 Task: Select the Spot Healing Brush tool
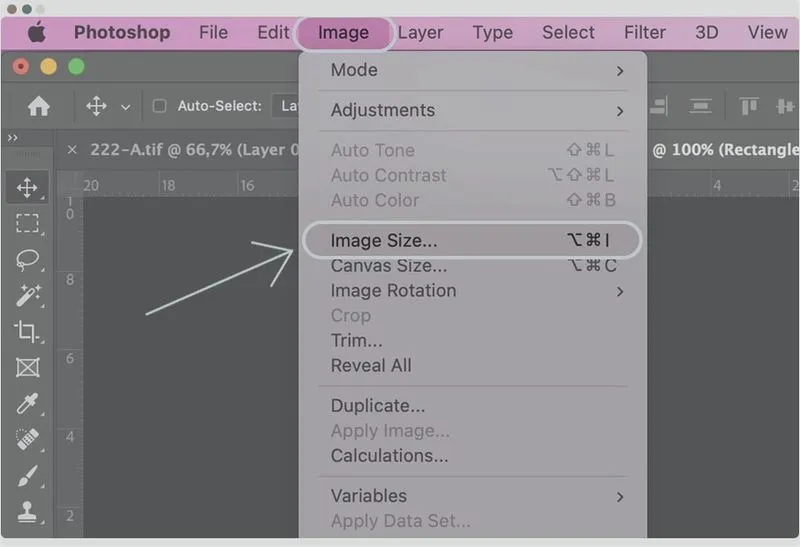27,440
